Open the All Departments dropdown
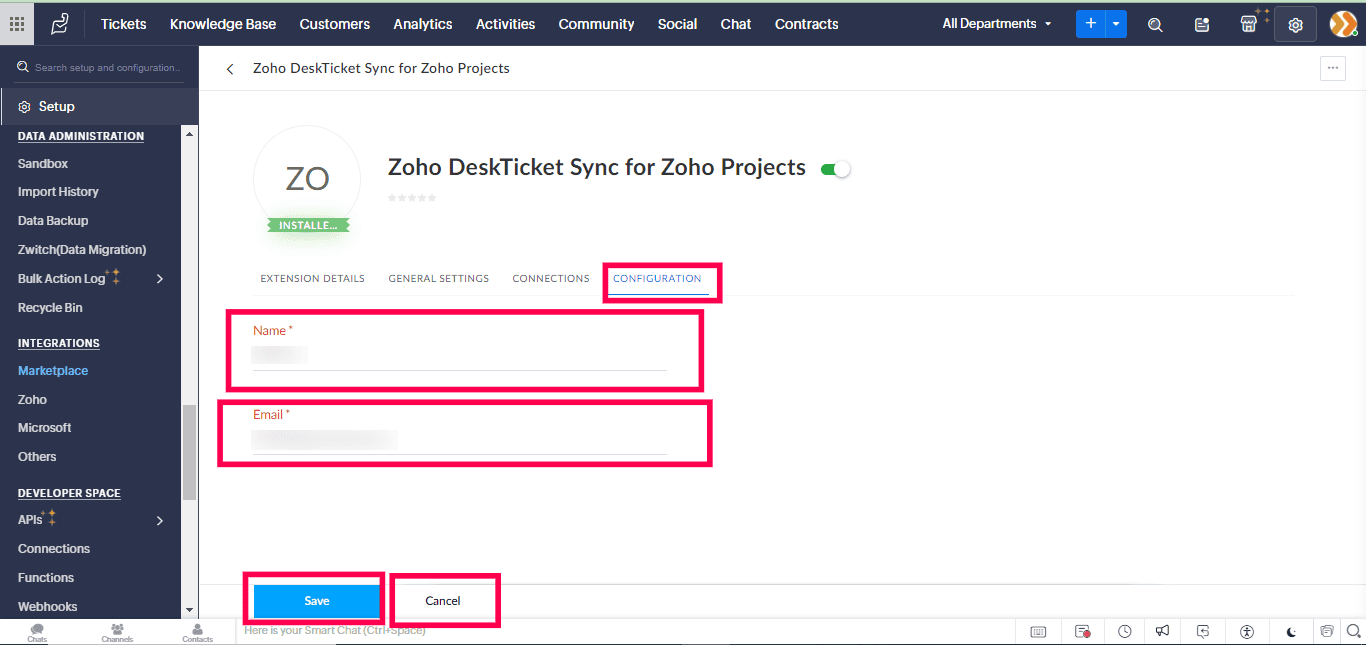Image resolution: width=1366 pixels, height=645 pixels. (997, 24)
